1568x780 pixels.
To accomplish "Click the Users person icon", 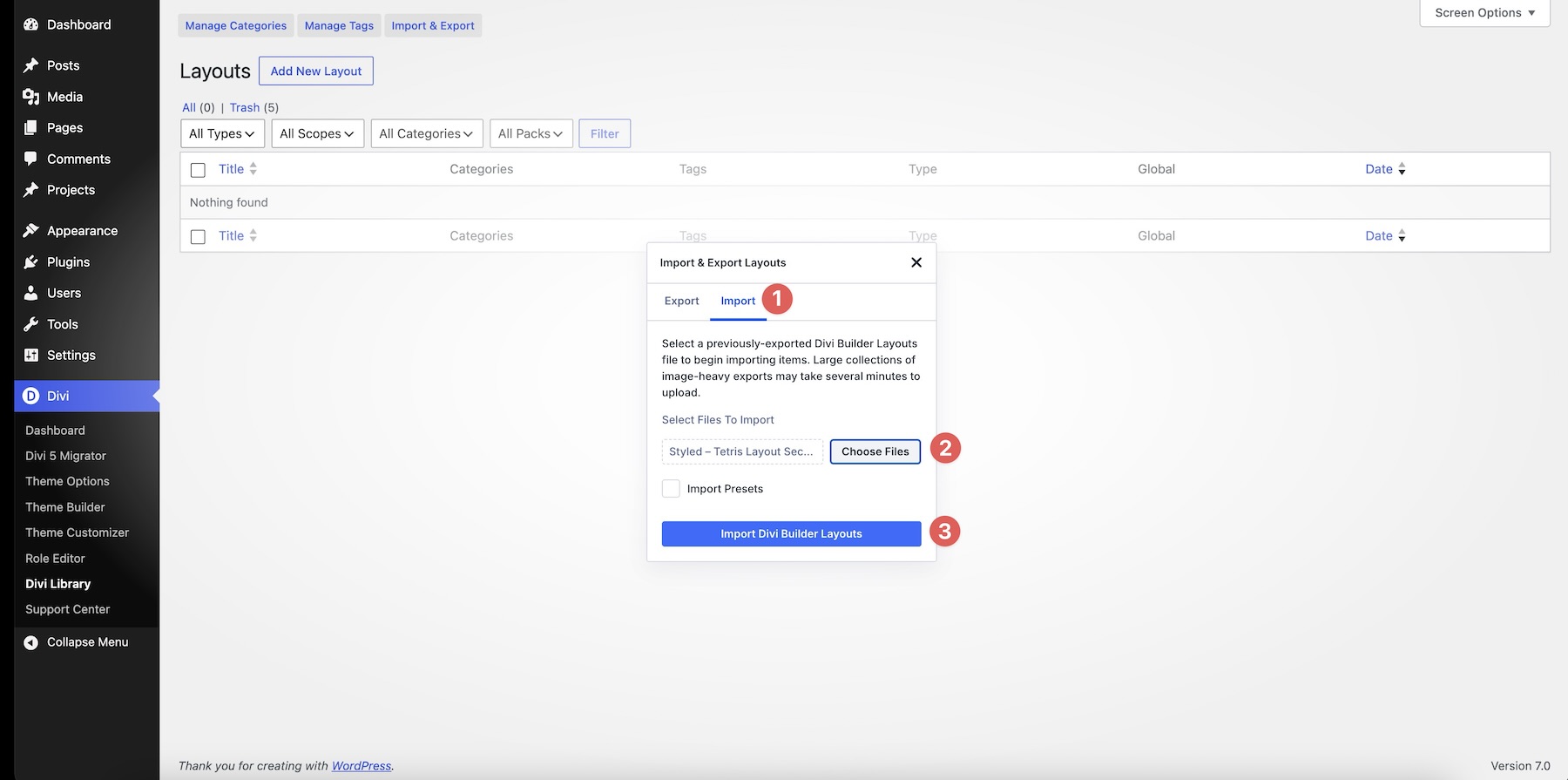I will (31, 293).
